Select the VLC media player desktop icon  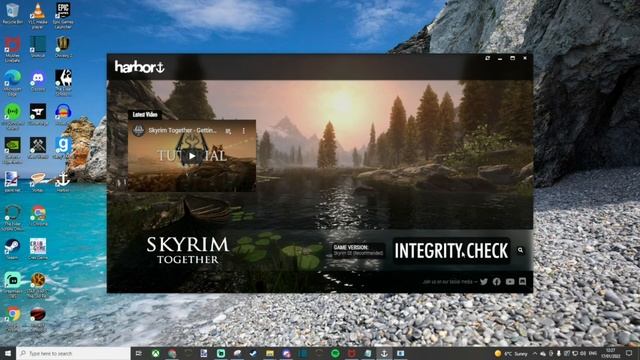click(x=38, y=16)
